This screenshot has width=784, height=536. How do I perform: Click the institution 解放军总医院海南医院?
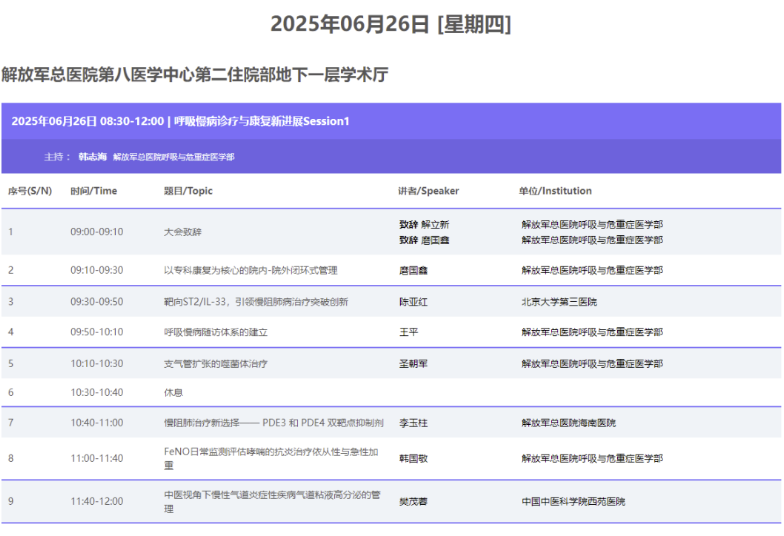point(568,423)
